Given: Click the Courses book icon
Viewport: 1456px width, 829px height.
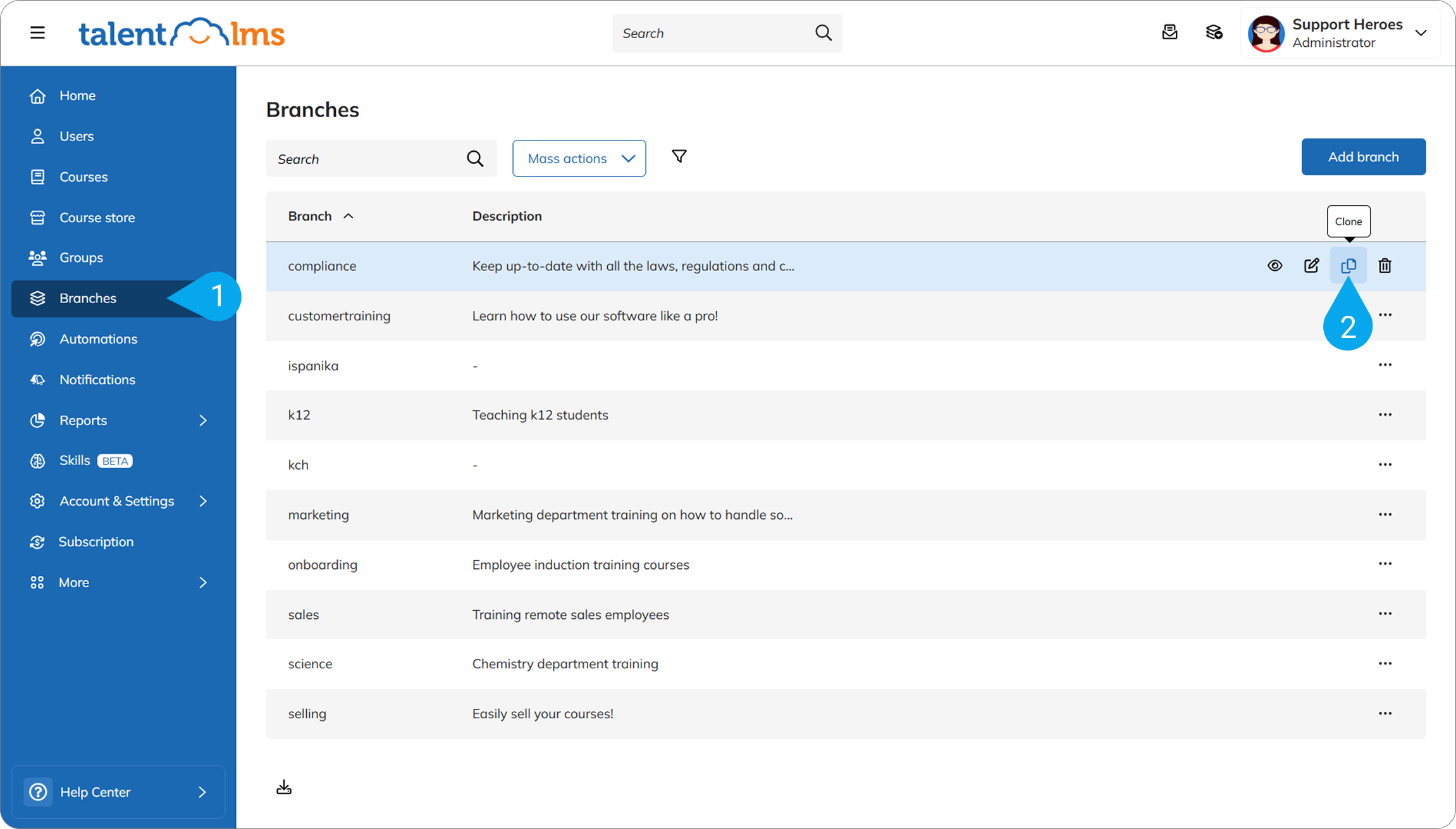Looking at the screenshot, I should 37,177.
